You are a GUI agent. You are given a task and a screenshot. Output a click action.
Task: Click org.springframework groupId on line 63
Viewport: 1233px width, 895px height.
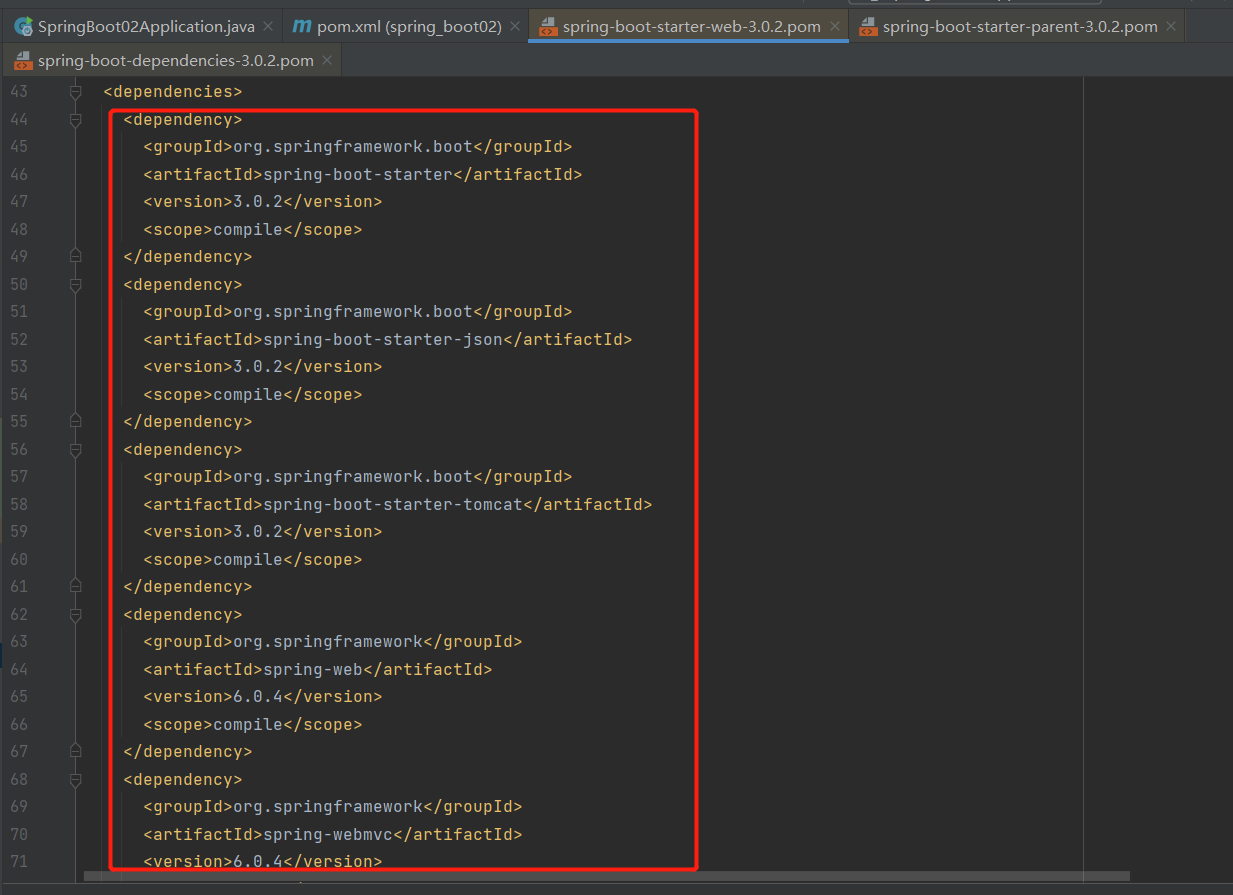click(x=327, y=642)
